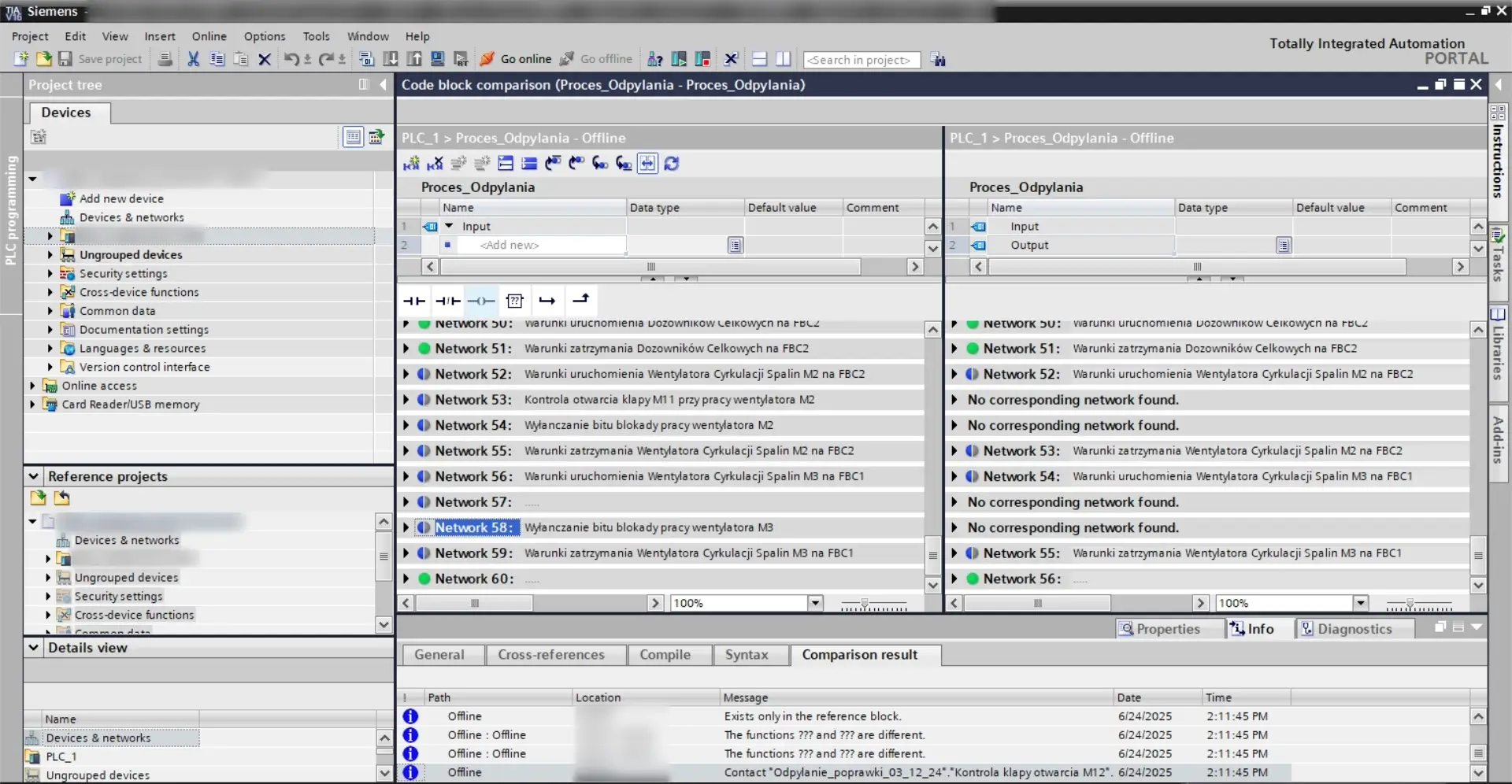Click the Save project icon
Viewport: 1512px width, 784px height.
tap(65, 59)
